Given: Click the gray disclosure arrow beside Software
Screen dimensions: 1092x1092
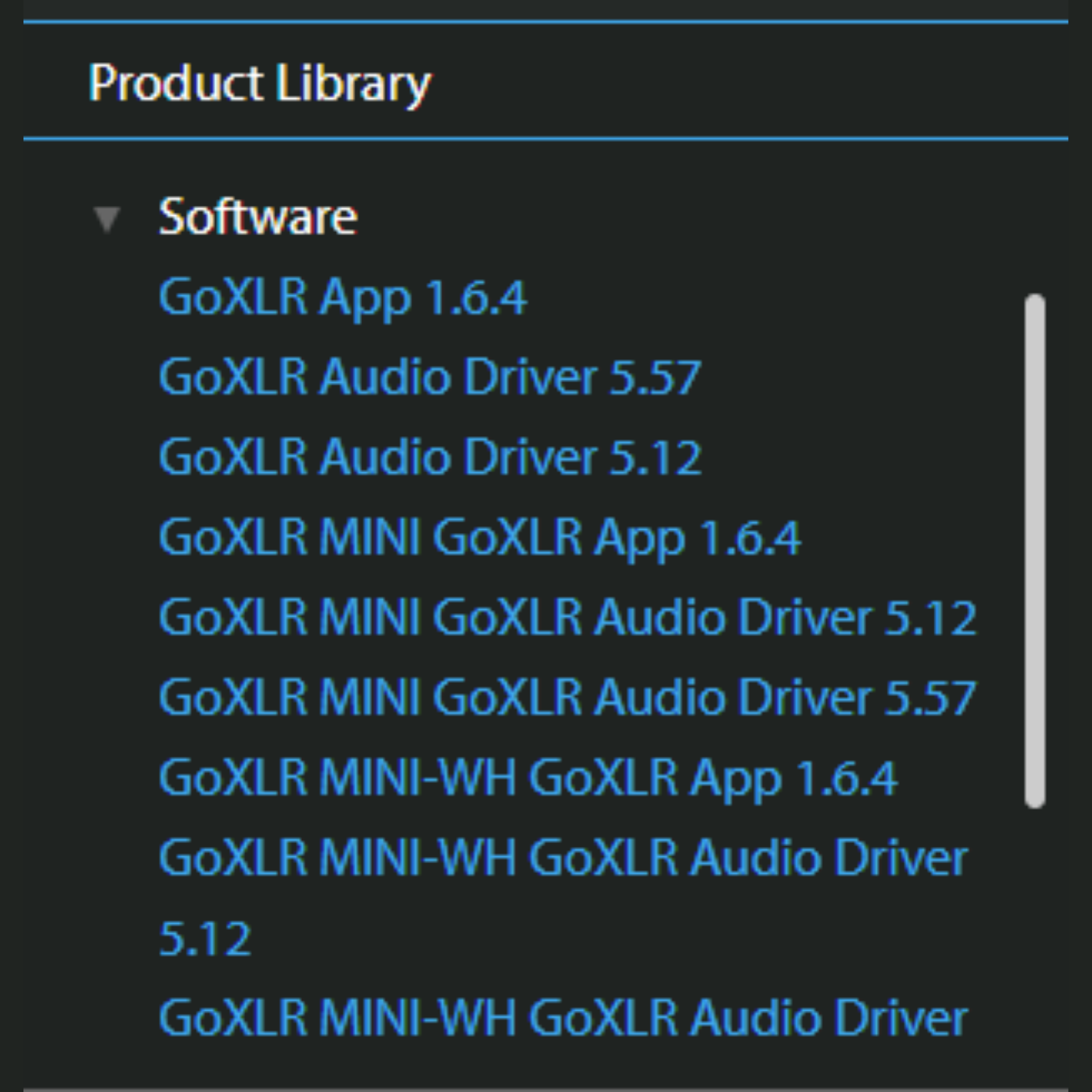Looking at the screenshot, I should pyautogui.click(x=107, y=220).
